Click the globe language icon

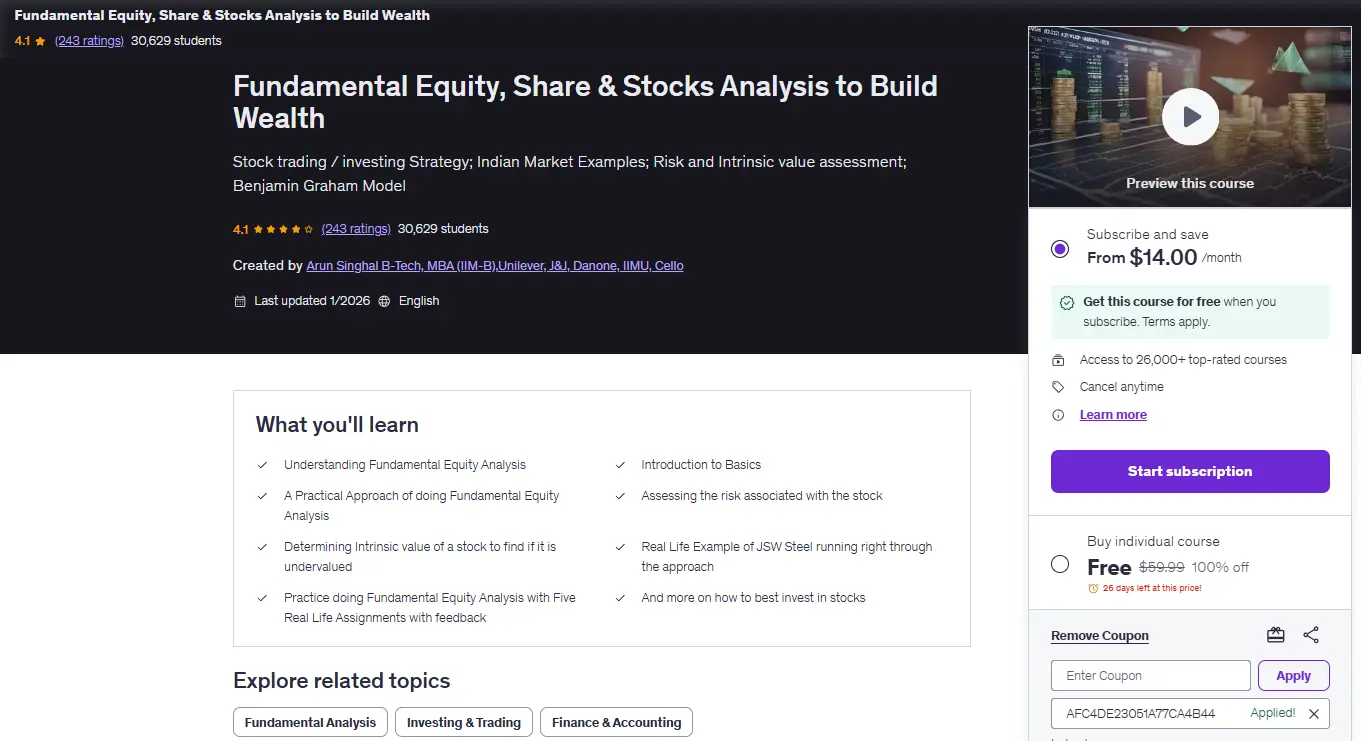coord(384,301)
